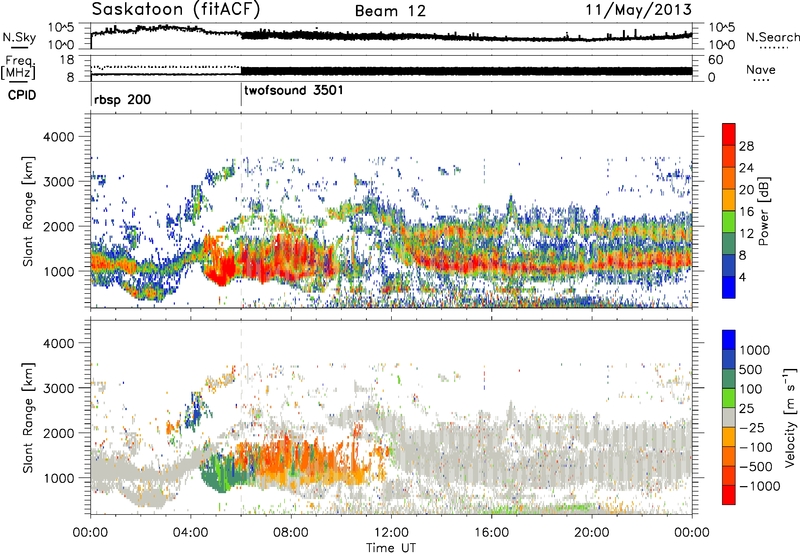Click the 'Power [dB]' colorbar label
The height and width of the screenshot is (554, 800).
click(x=763, y=211)
